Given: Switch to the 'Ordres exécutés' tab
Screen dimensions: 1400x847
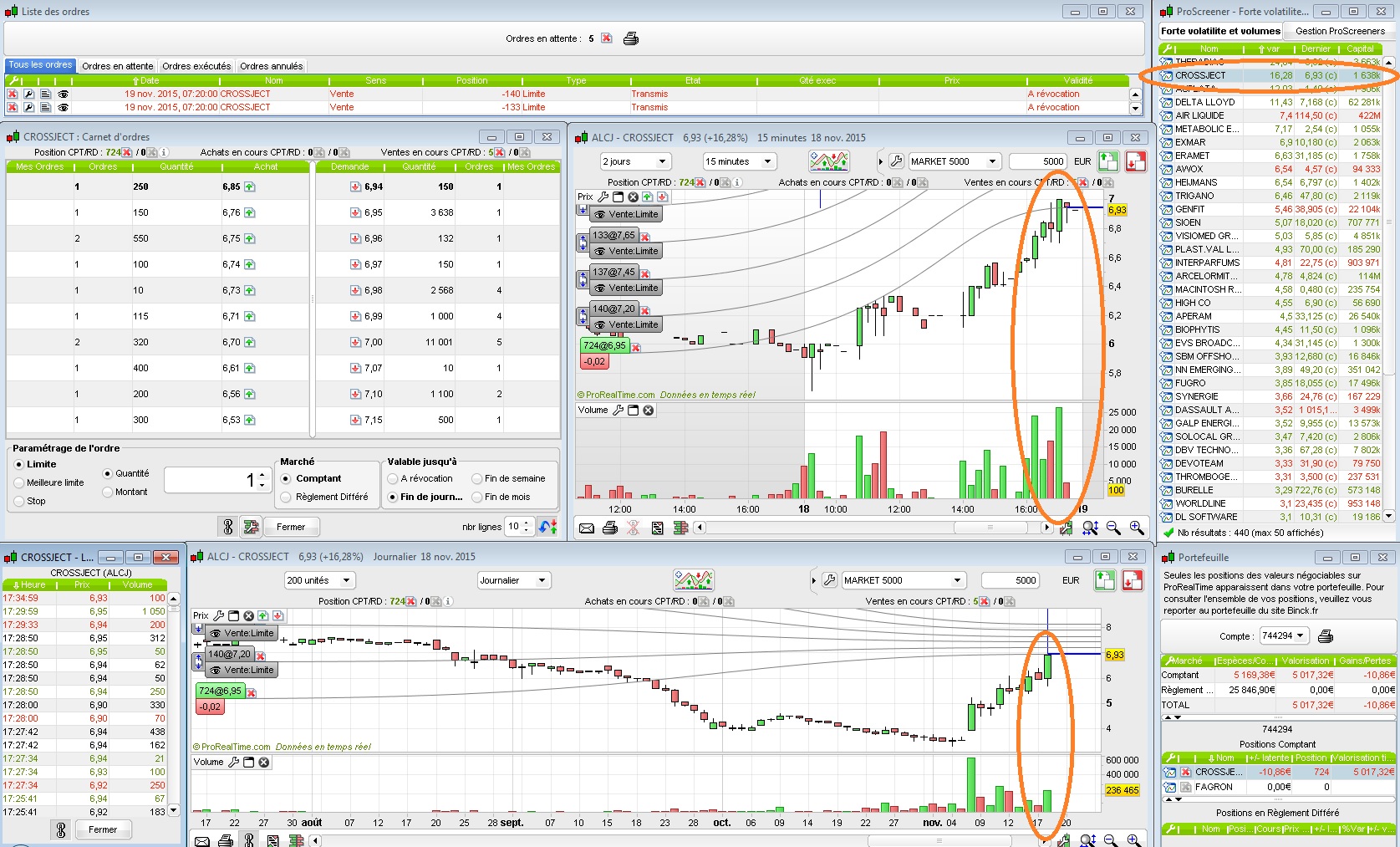Looking at the screenshot, I should (x=196, y=66).
